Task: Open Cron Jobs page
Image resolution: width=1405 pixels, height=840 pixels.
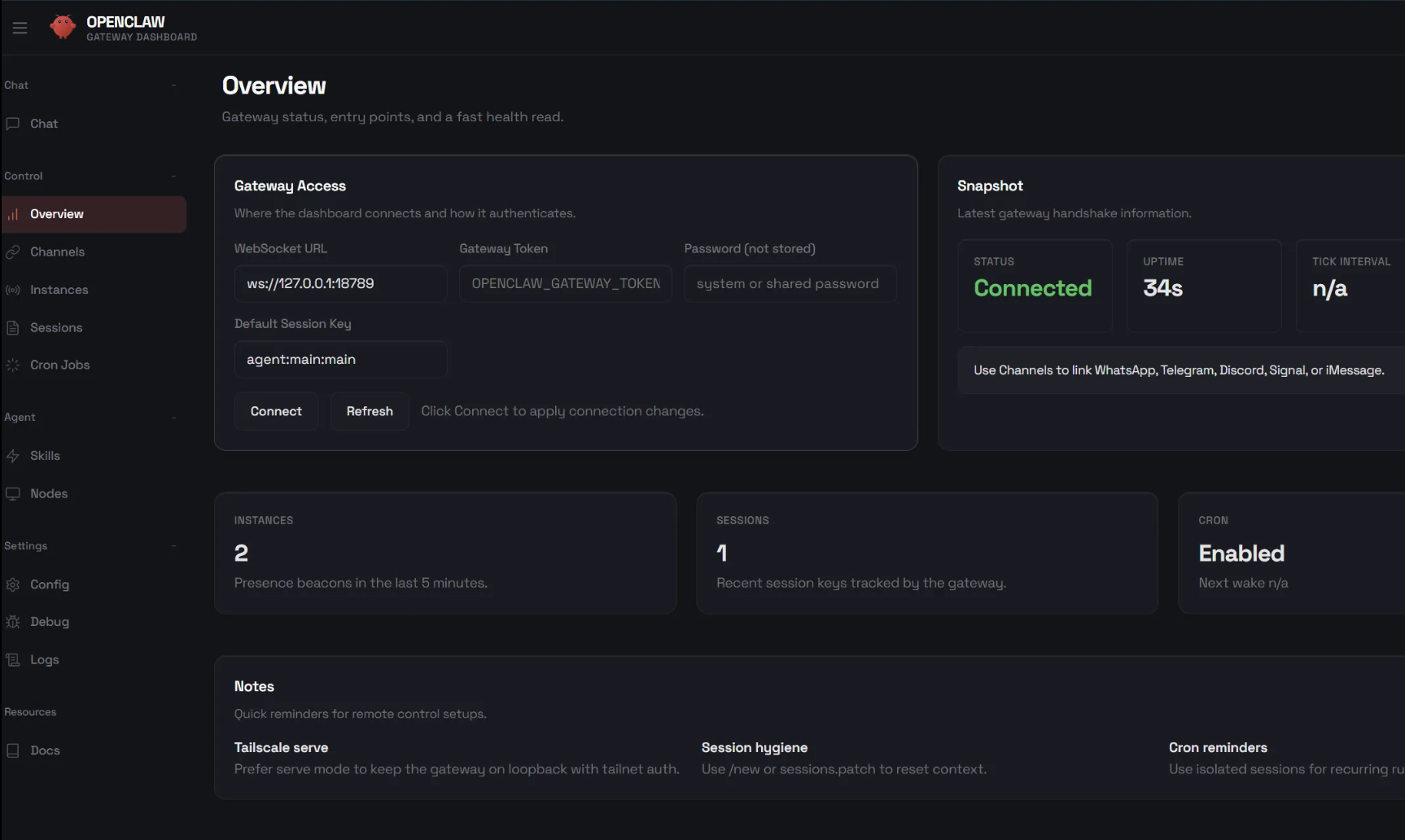Action: coord(94,365)
